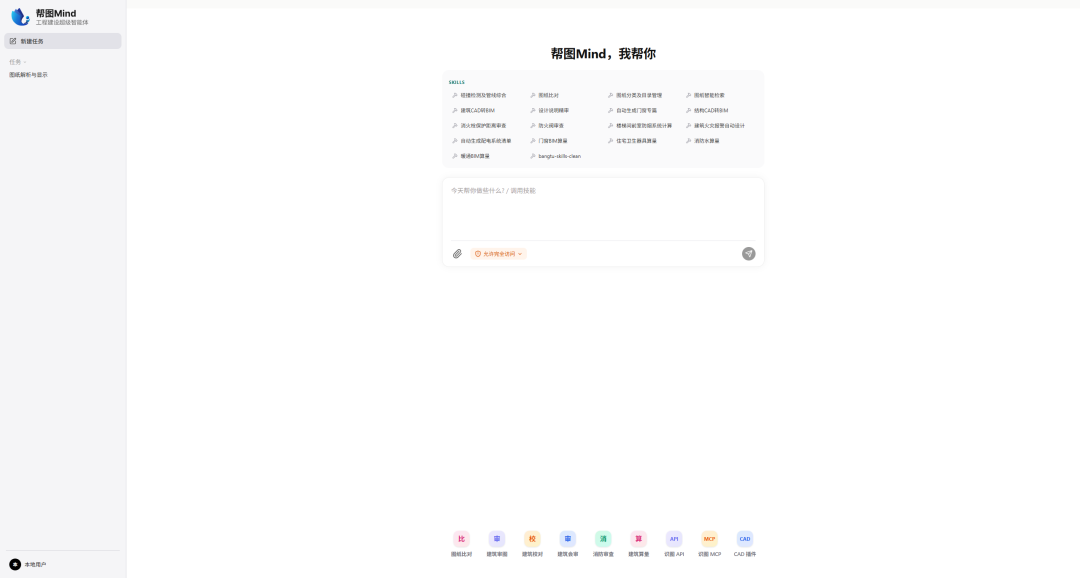1080x578 pixels.
Task: Click the 本地用户 label at the sidebar bottom
Action: 36,565
